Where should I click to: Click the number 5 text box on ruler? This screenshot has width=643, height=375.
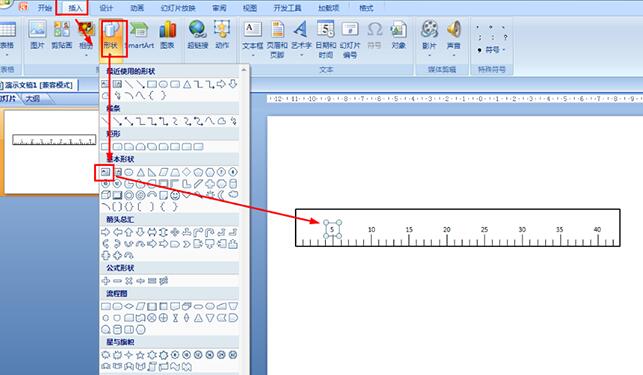tap(333, 229)
